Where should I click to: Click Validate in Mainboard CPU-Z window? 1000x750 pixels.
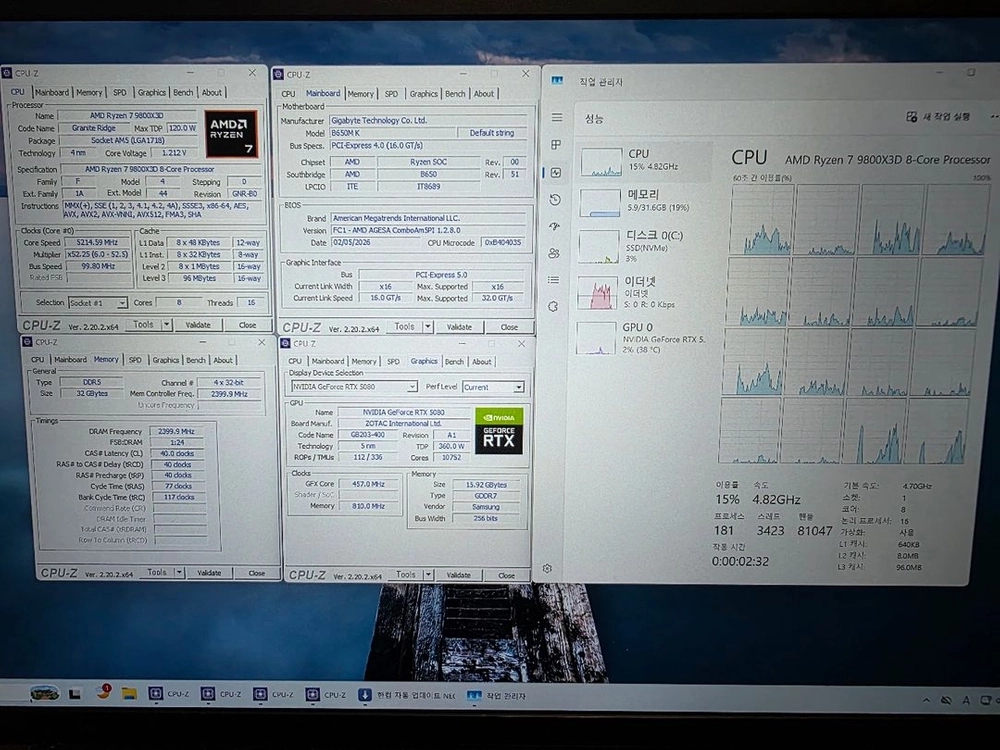click(459, 327)
